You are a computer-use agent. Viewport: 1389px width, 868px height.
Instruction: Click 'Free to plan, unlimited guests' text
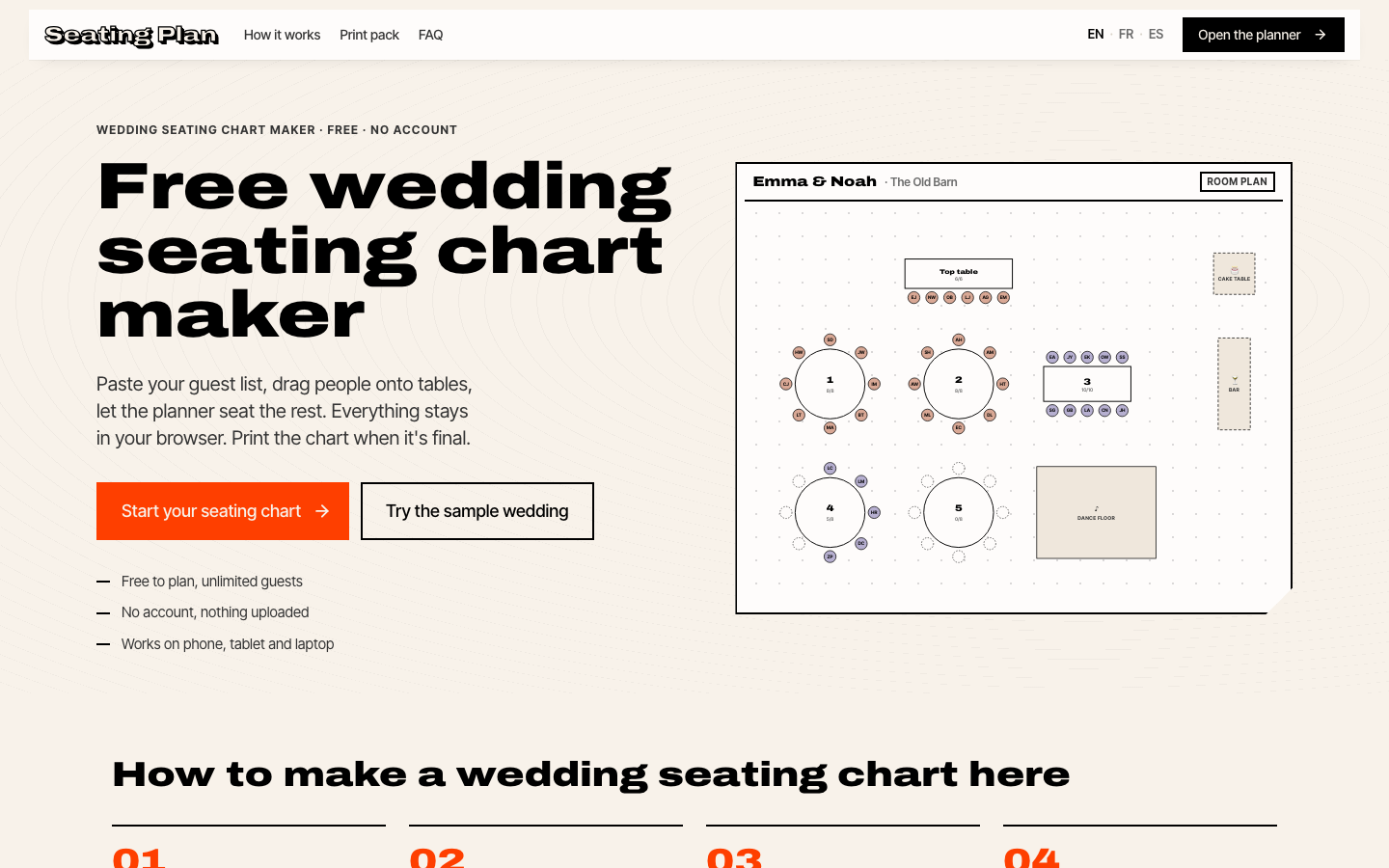click(212, 582)
